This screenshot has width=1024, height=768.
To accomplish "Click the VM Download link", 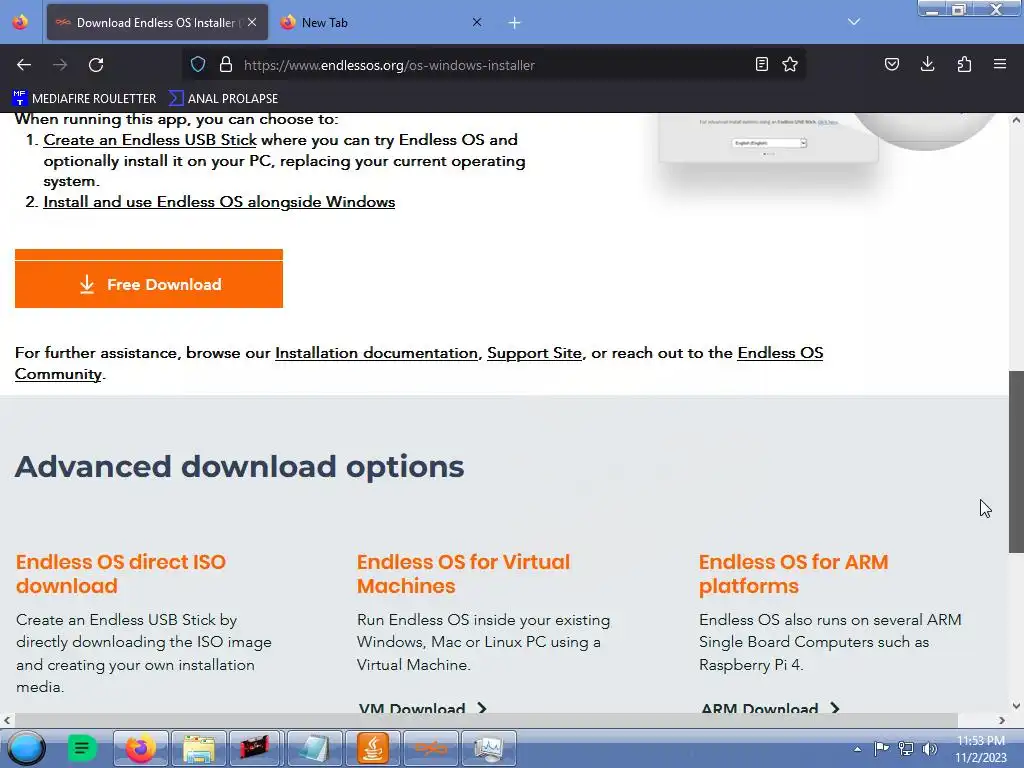I will point(422,707).
